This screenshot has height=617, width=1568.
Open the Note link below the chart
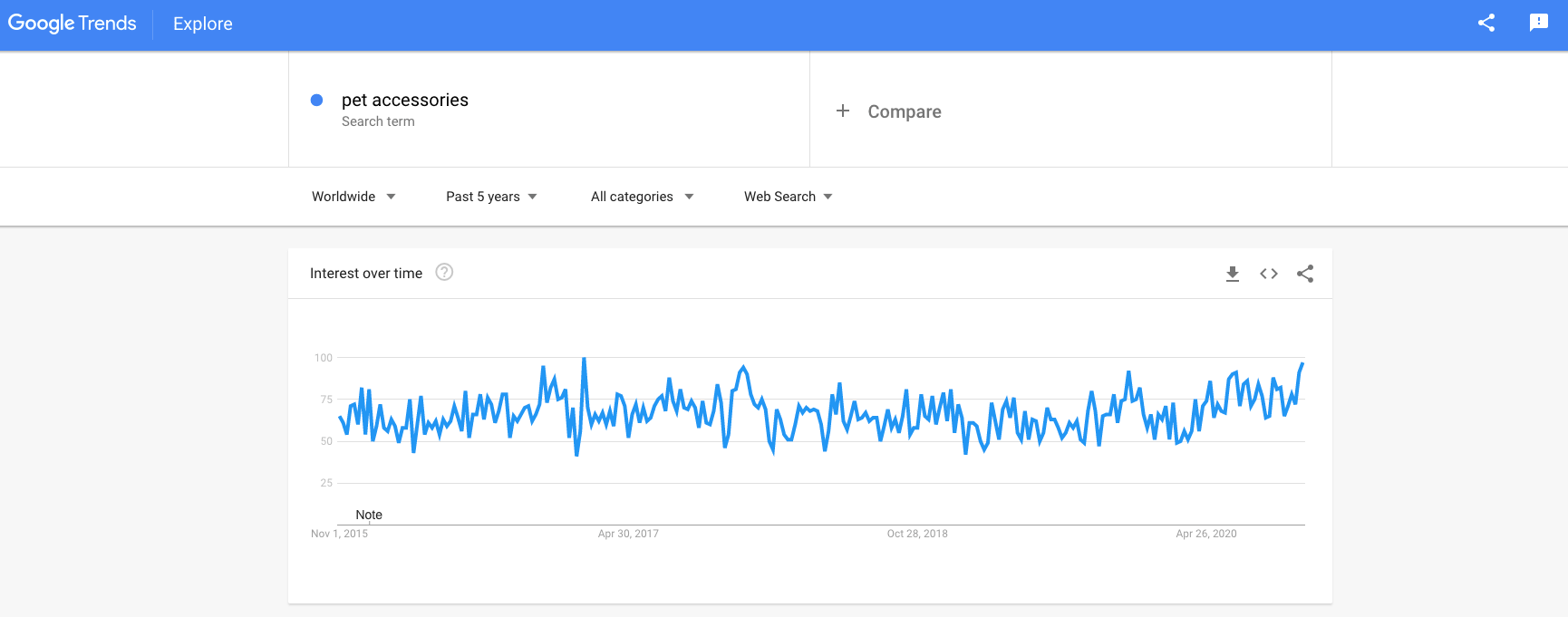[x=368, y=515]
